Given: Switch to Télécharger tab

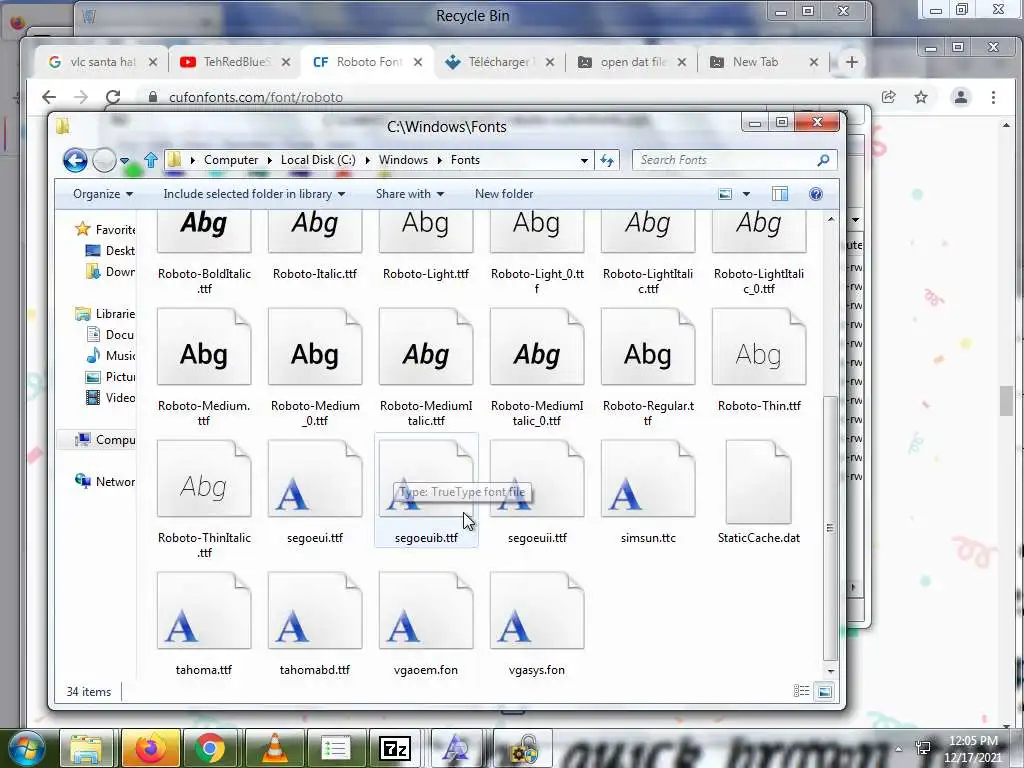Looking at the screenshot, I should [499, 62].
